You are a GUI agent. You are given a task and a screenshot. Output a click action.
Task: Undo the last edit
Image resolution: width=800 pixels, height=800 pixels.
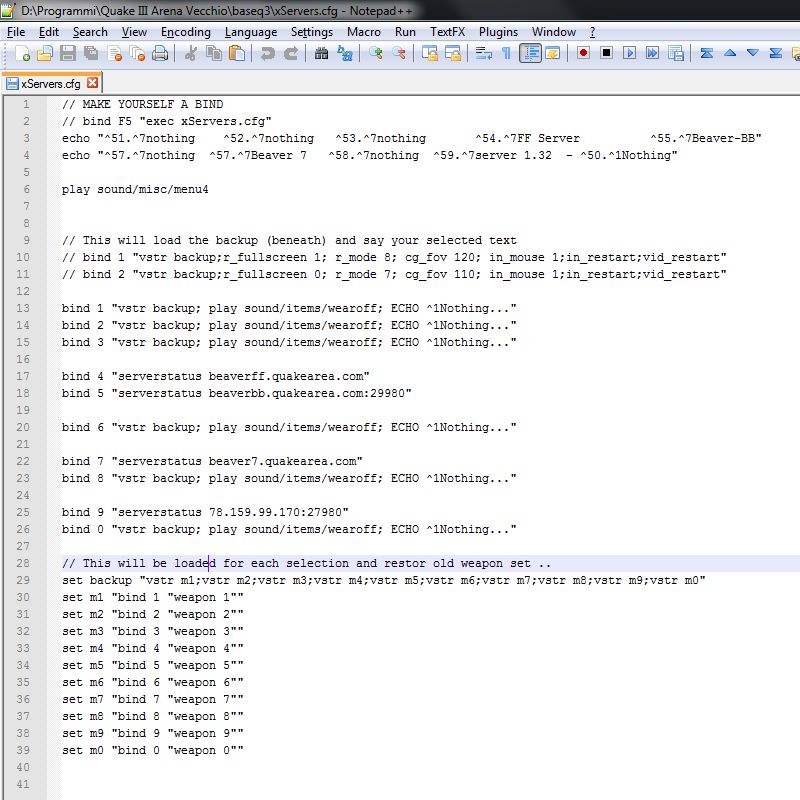(268, 53)
